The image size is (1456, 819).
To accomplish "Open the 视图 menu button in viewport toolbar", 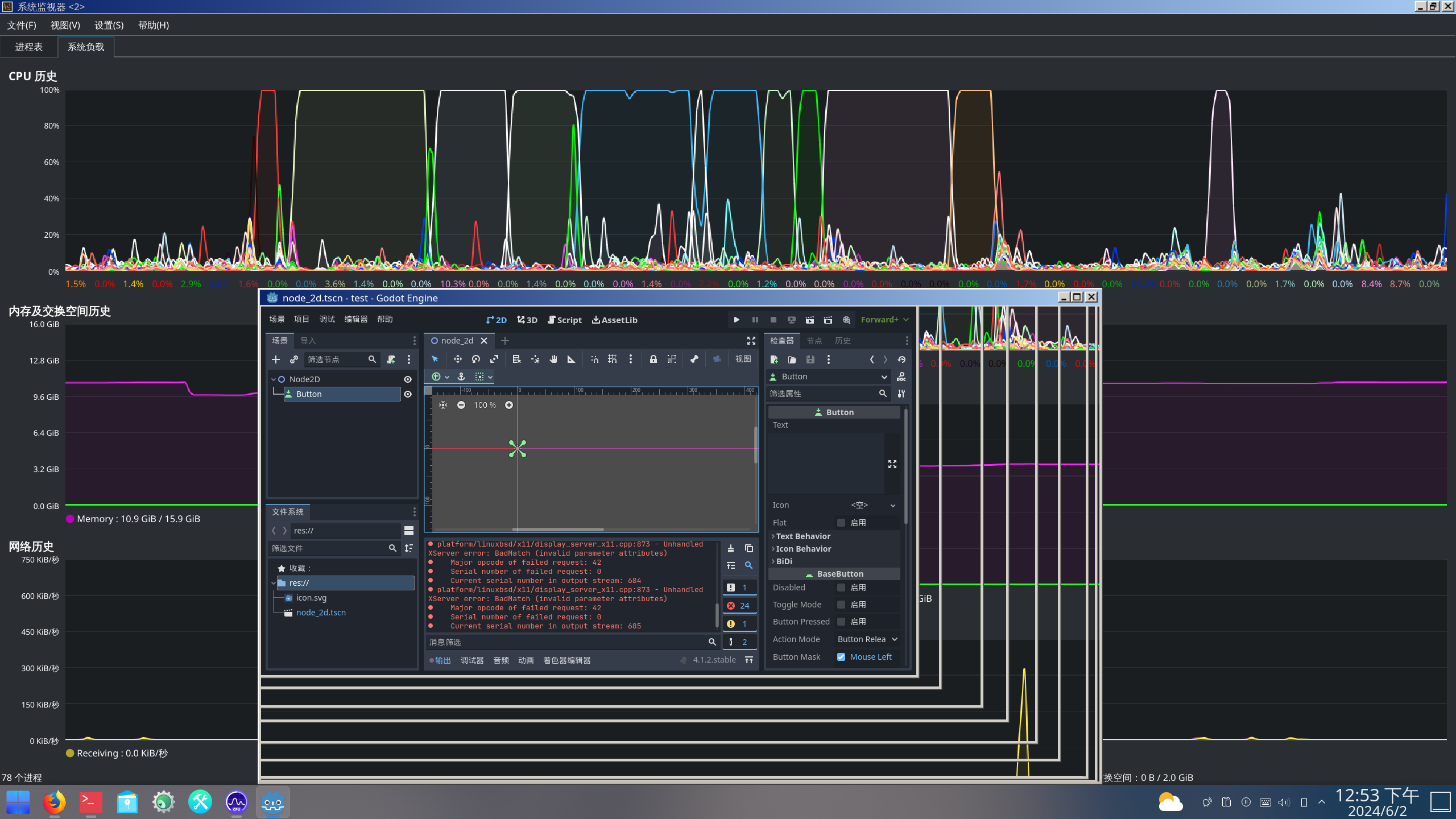I will (x=743, y=359).
